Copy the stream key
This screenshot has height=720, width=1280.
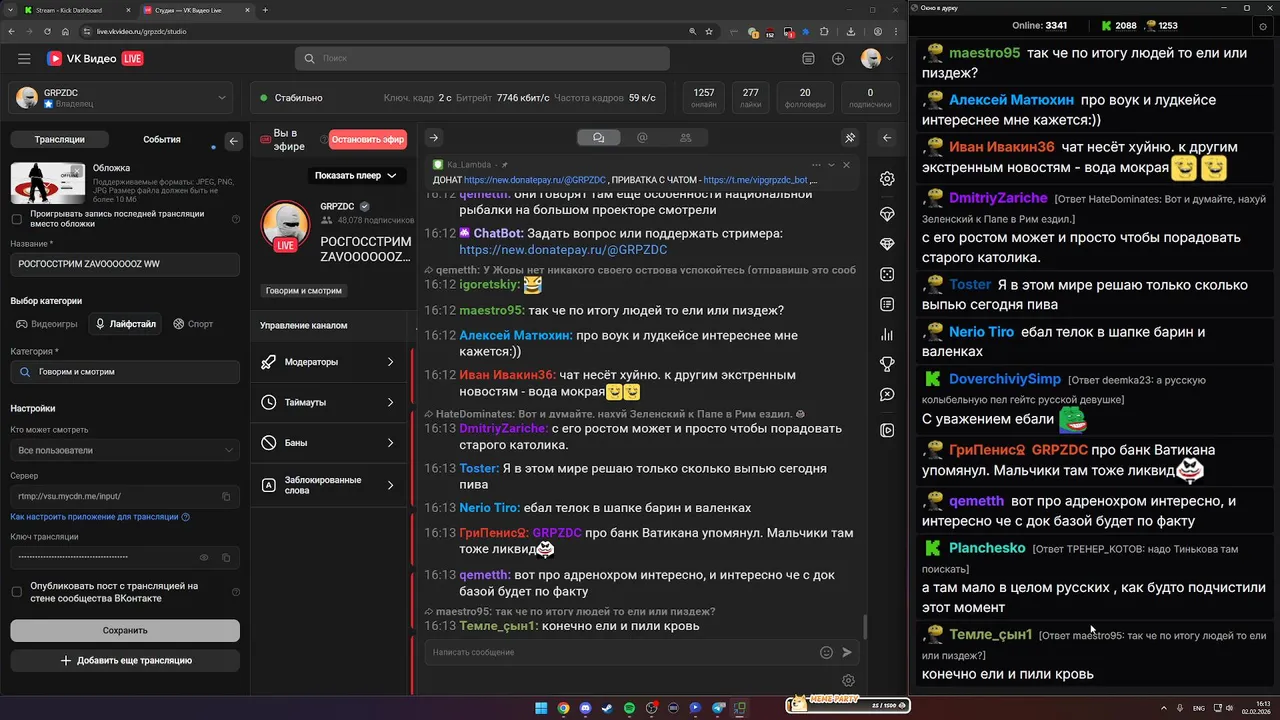click(x=226, y=557)
